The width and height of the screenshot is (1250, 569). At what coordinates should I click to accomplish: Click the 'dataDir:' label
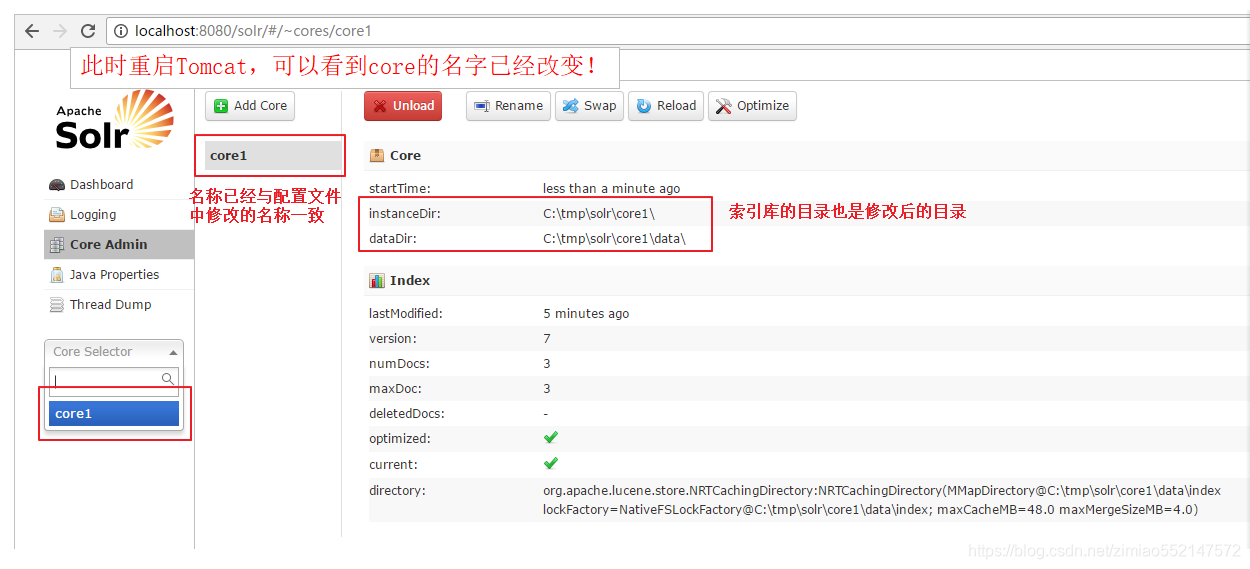[x=393, y=239]
